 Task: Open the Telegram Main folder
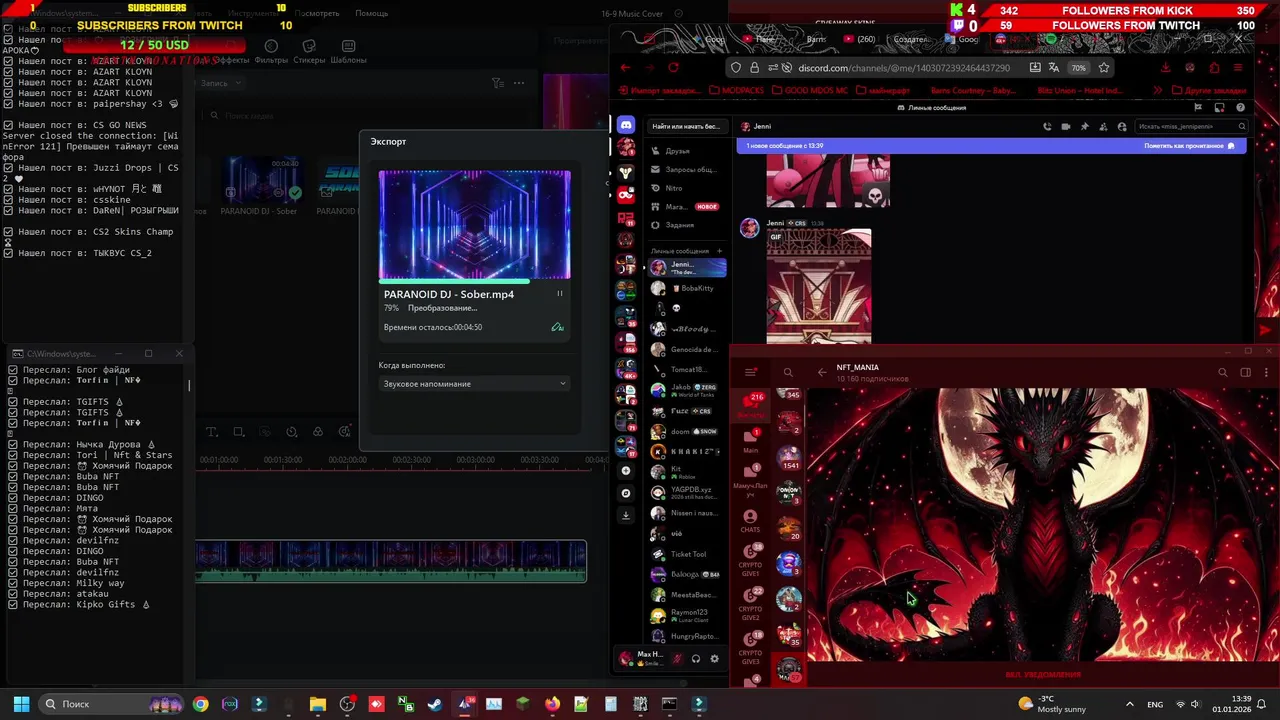tap(750, 441)
